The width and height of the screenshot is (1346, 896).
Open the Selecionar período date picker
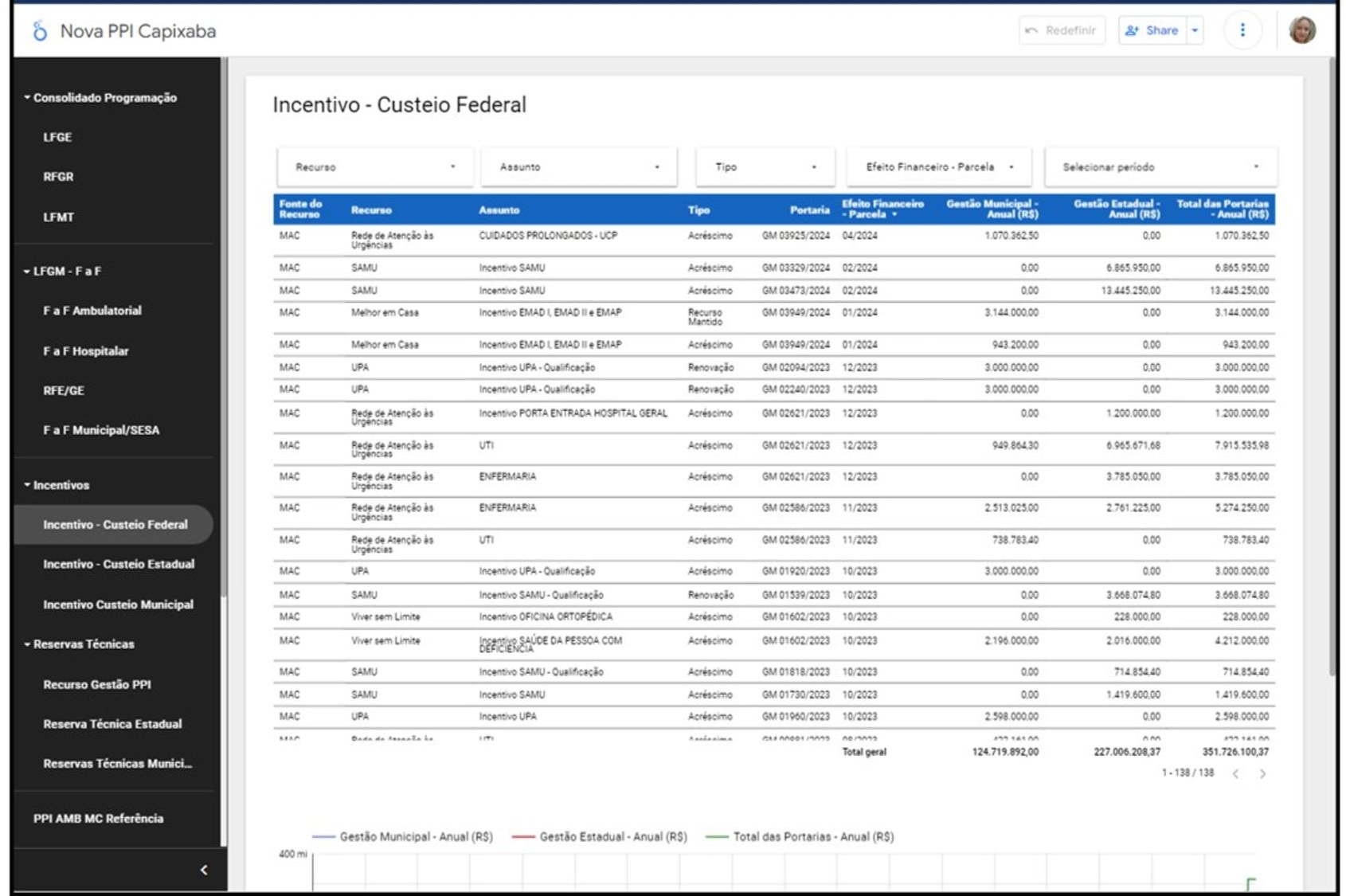click(1160, 167)
